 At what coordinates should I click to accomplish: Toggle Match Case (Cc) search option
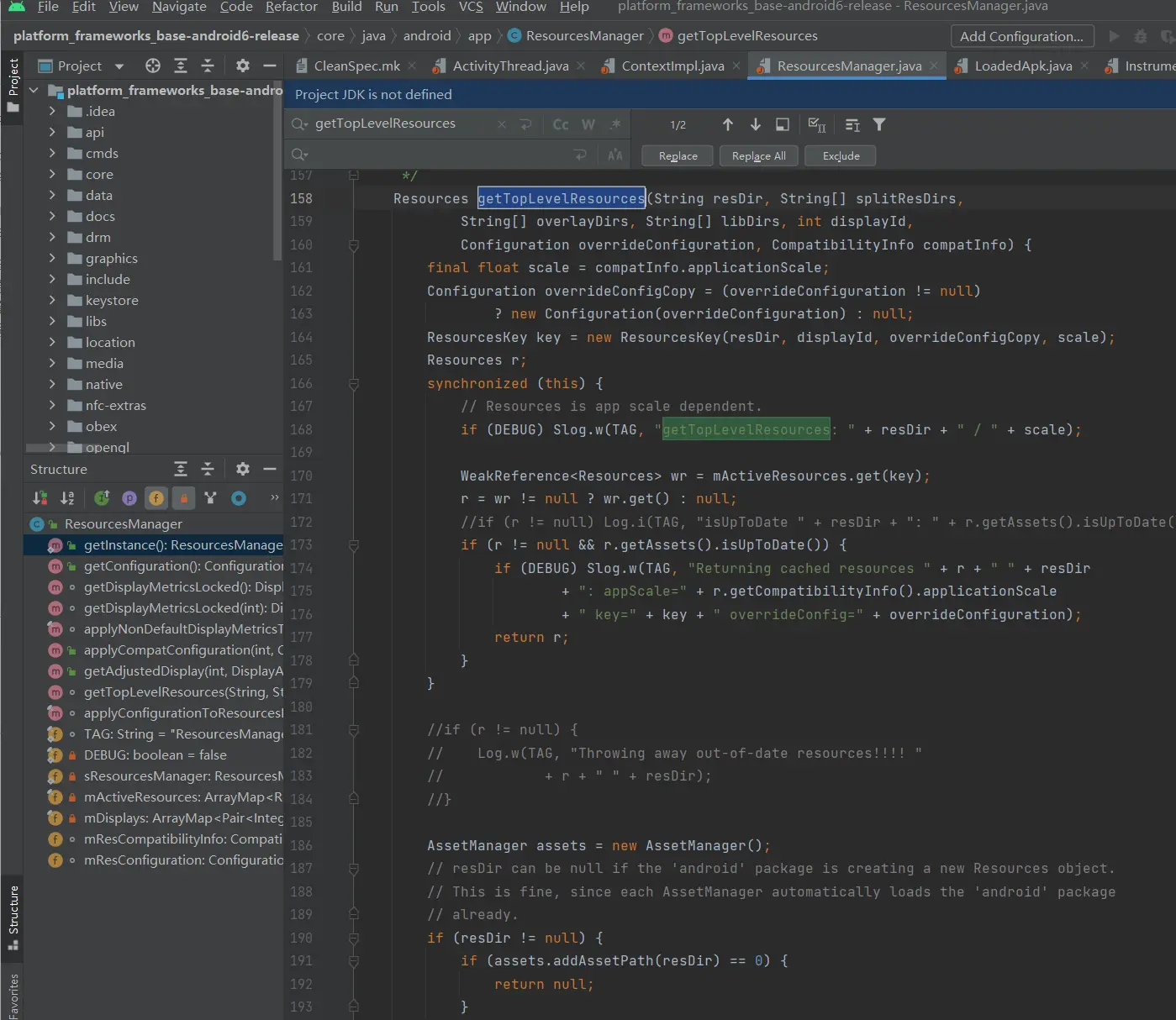click(561, 124)
